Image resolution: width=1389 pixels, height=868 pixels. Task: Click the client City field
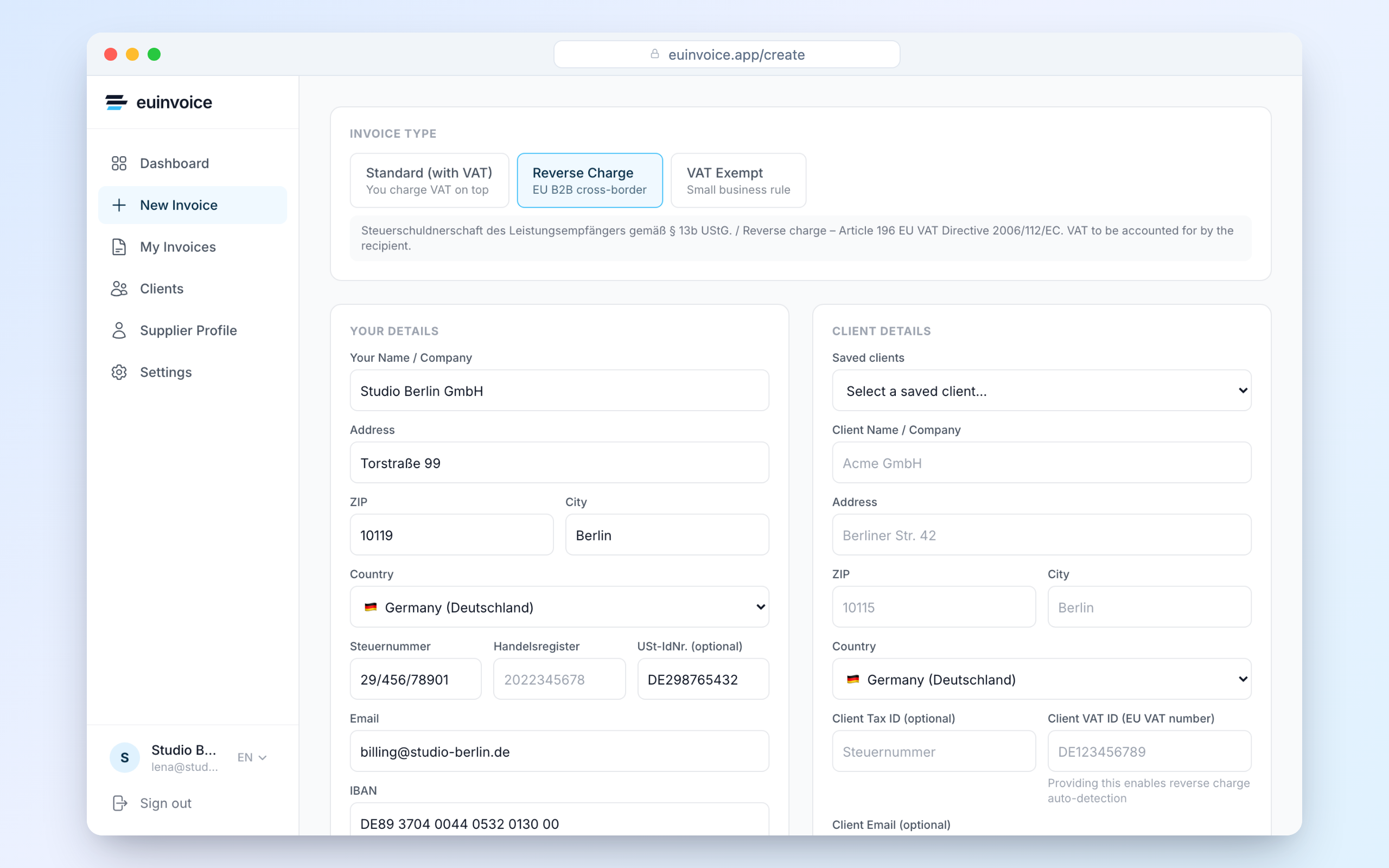[x=1149, y=607]
